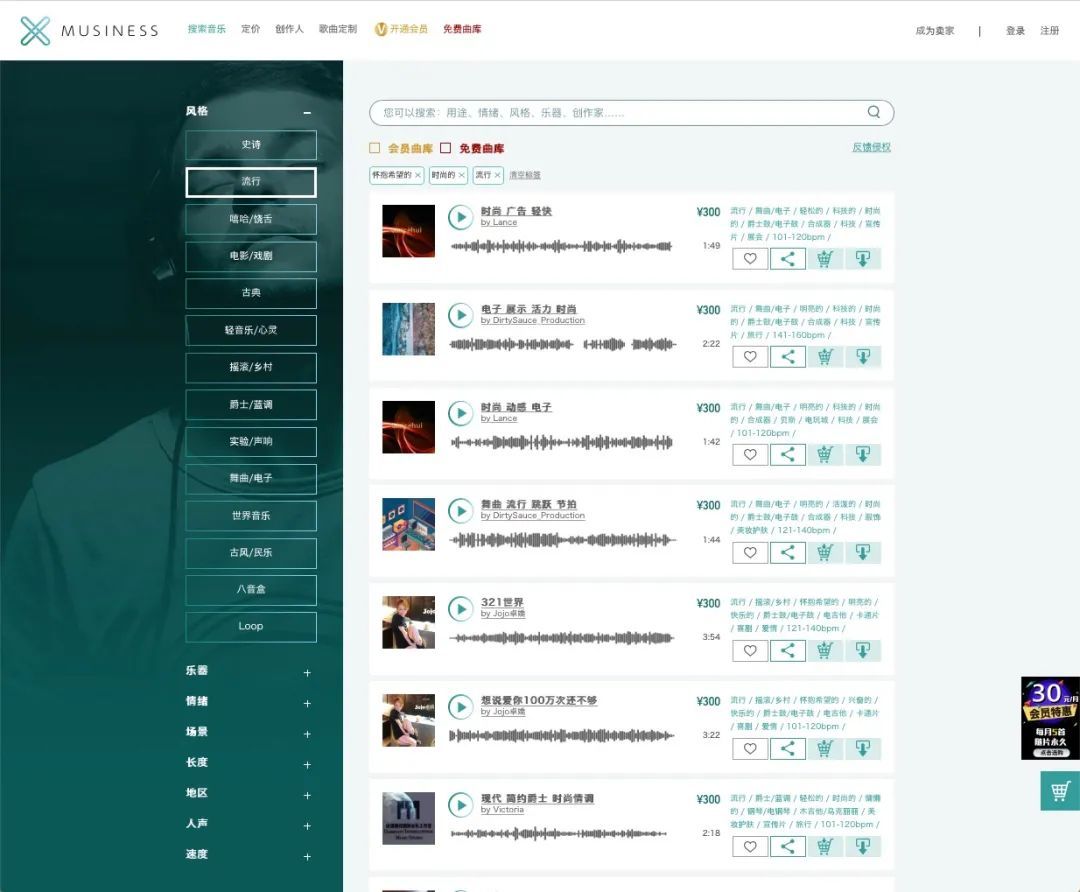Viewport: 1080px width, 892px height.
Task: Click the 注册 link
Action: [1050, 30]
